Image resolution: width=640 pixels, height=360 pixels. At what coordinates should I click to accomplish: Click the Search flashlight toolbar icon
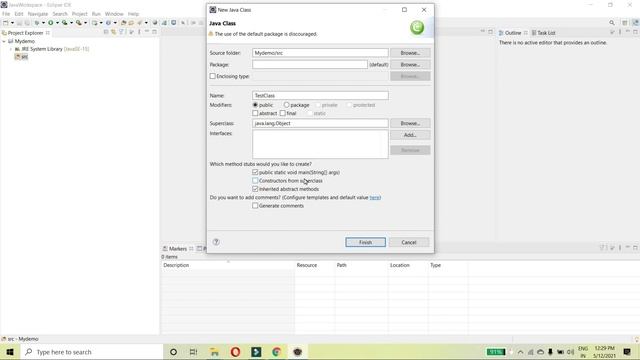click(x=140, y=23)
